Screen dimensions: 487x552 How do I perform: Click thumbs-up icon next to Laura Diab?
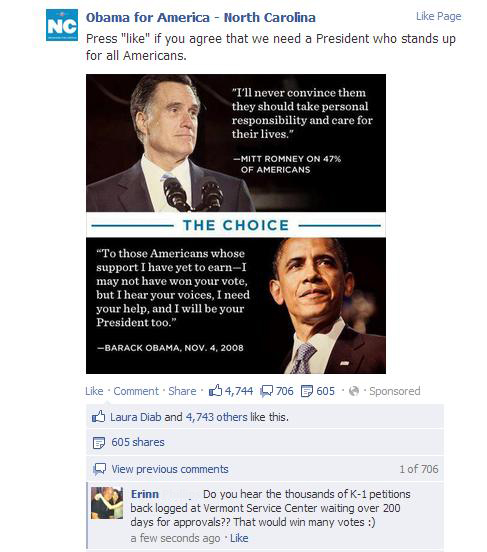point(99,417)
